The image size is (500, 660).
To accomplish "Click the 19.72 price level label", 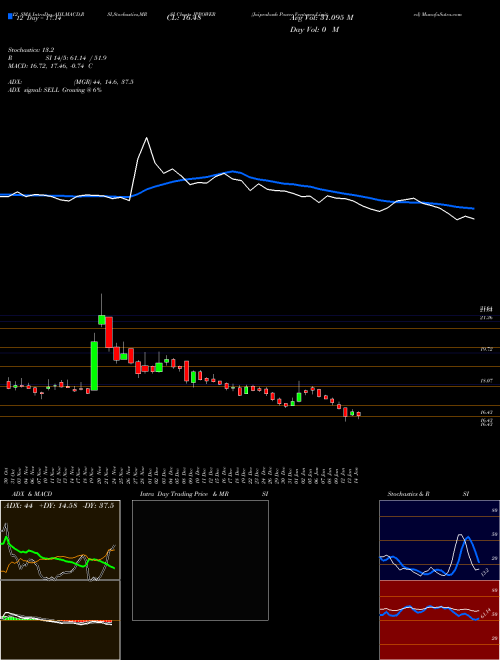I will click(x=486, y=349).
